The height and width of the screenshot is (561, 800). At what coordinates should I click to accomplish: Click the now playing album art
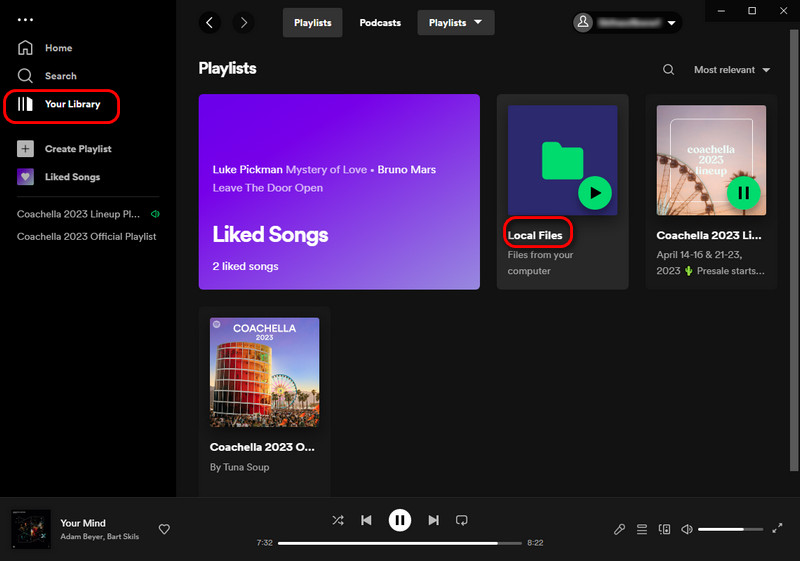tap(31, 529)
